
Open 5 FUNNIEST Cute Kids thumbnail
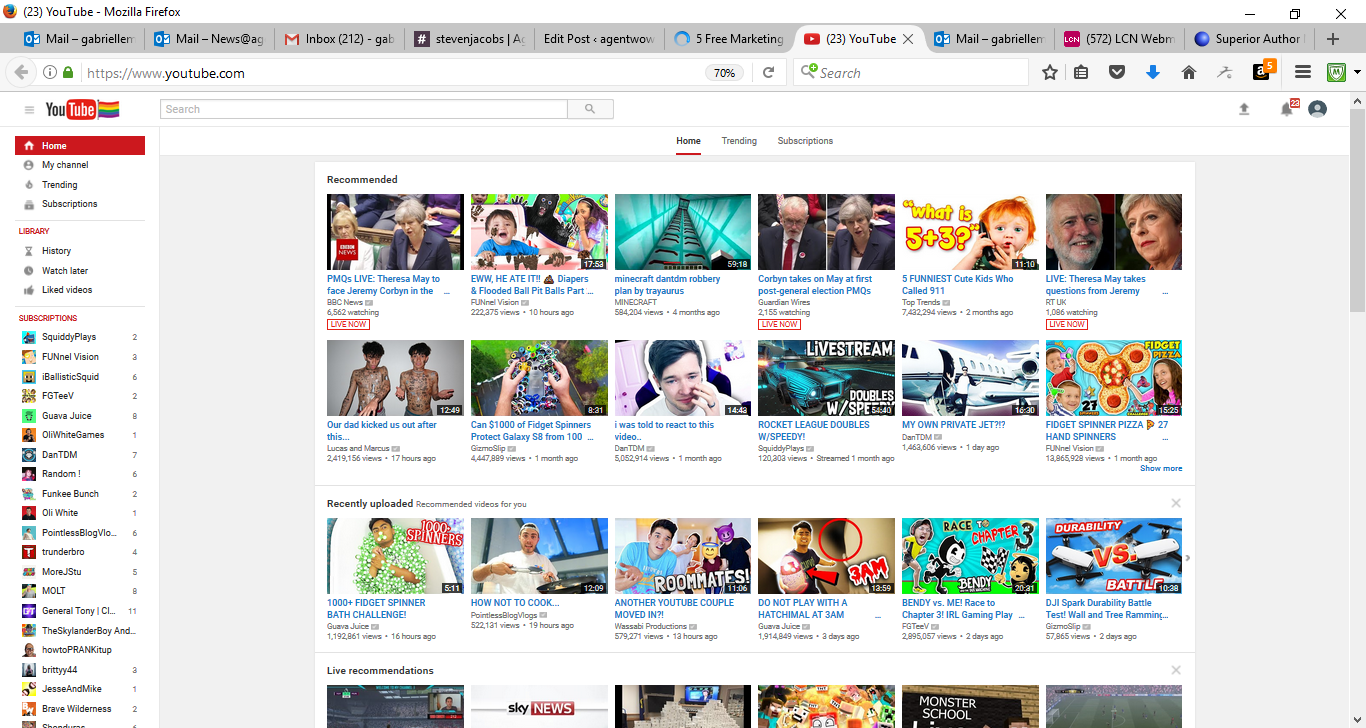pyautogui.click(x=970, y=232)
